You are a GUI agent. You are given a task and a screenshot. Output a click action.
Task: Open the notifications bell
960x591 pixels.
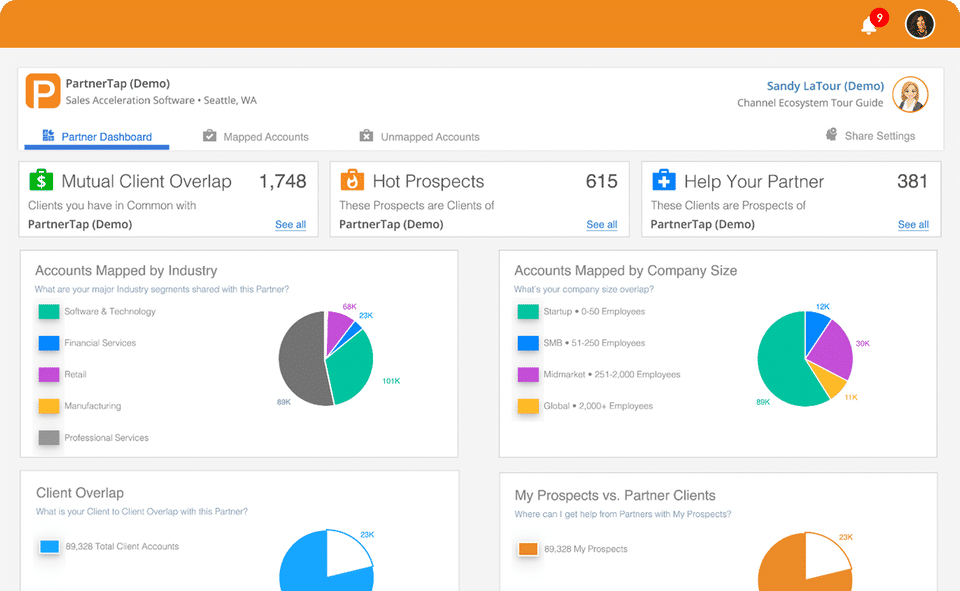click(868, 26)
